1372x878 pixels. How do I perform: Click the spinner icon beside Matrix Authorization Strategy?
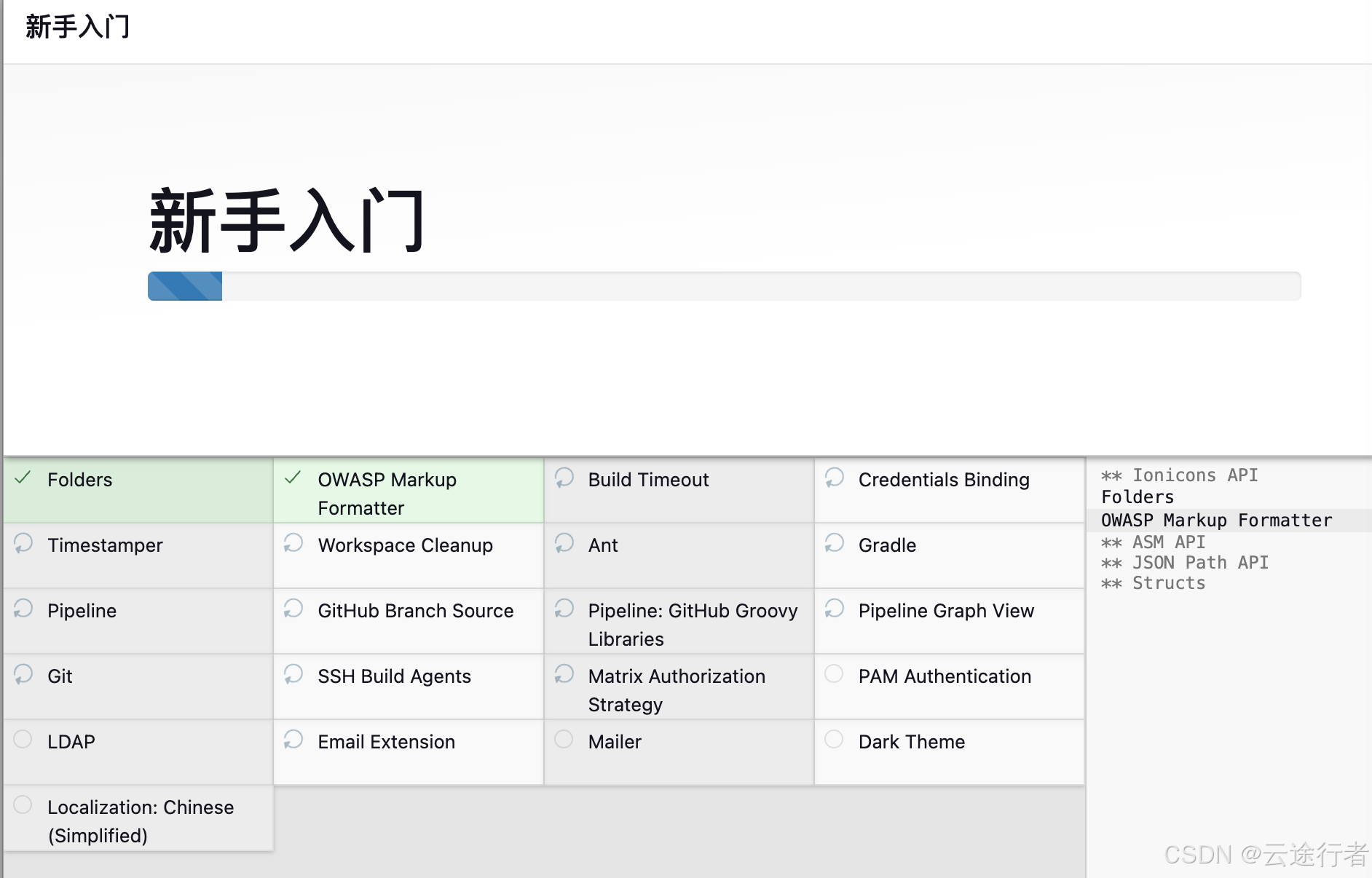click(564, 674)
